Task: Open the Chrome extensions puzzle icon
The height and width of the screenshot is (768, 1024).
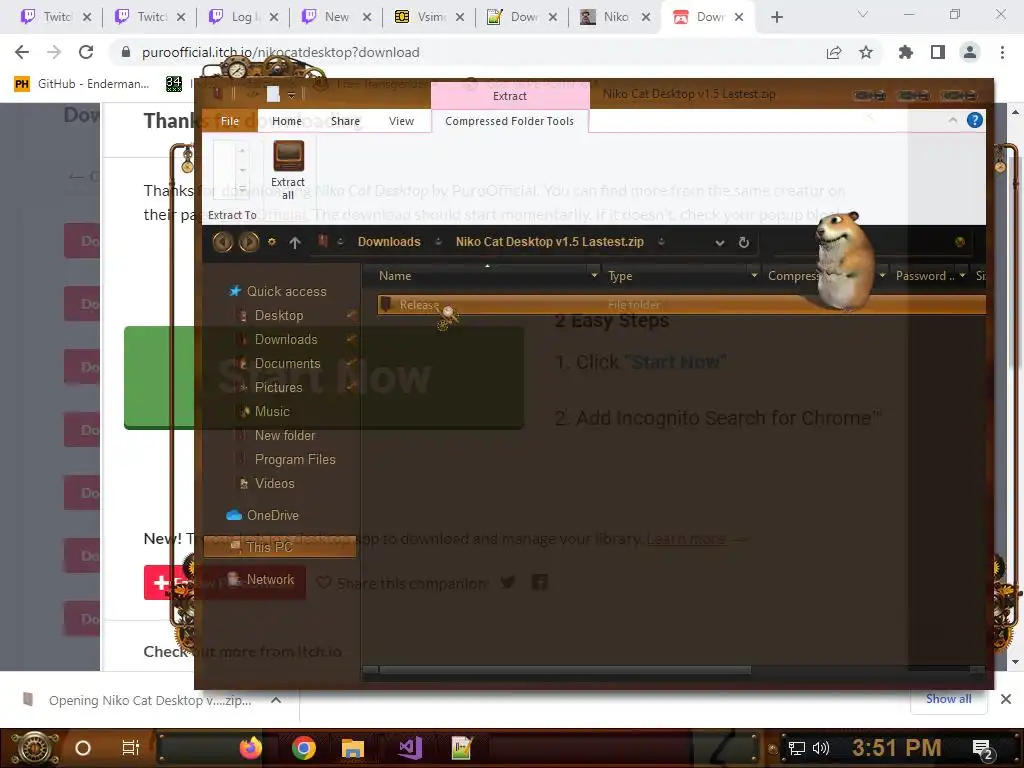Action: pos(905,52)
